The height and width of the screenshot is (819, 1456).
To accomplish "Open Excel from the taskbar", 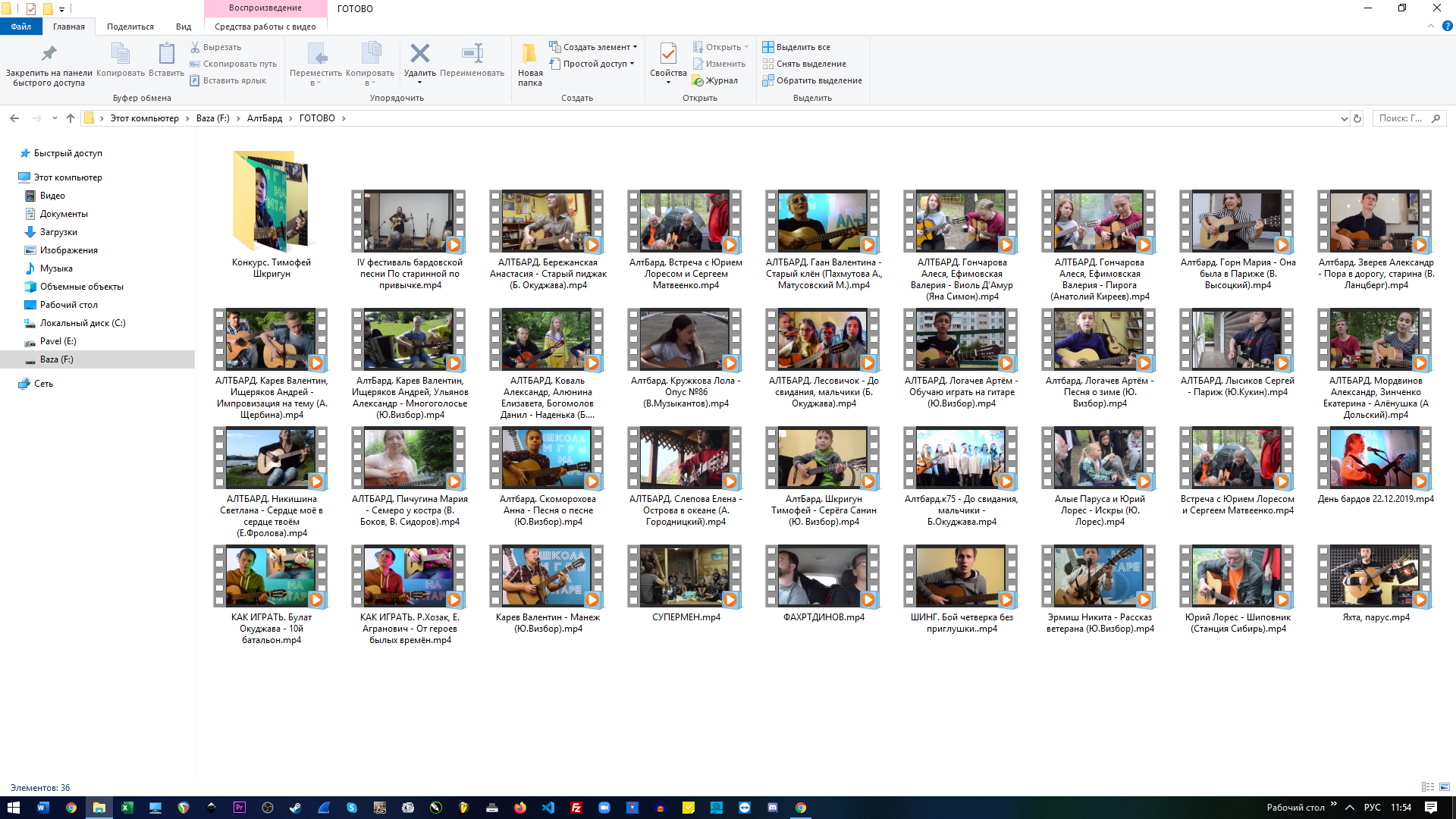I will tap(127, 808).
